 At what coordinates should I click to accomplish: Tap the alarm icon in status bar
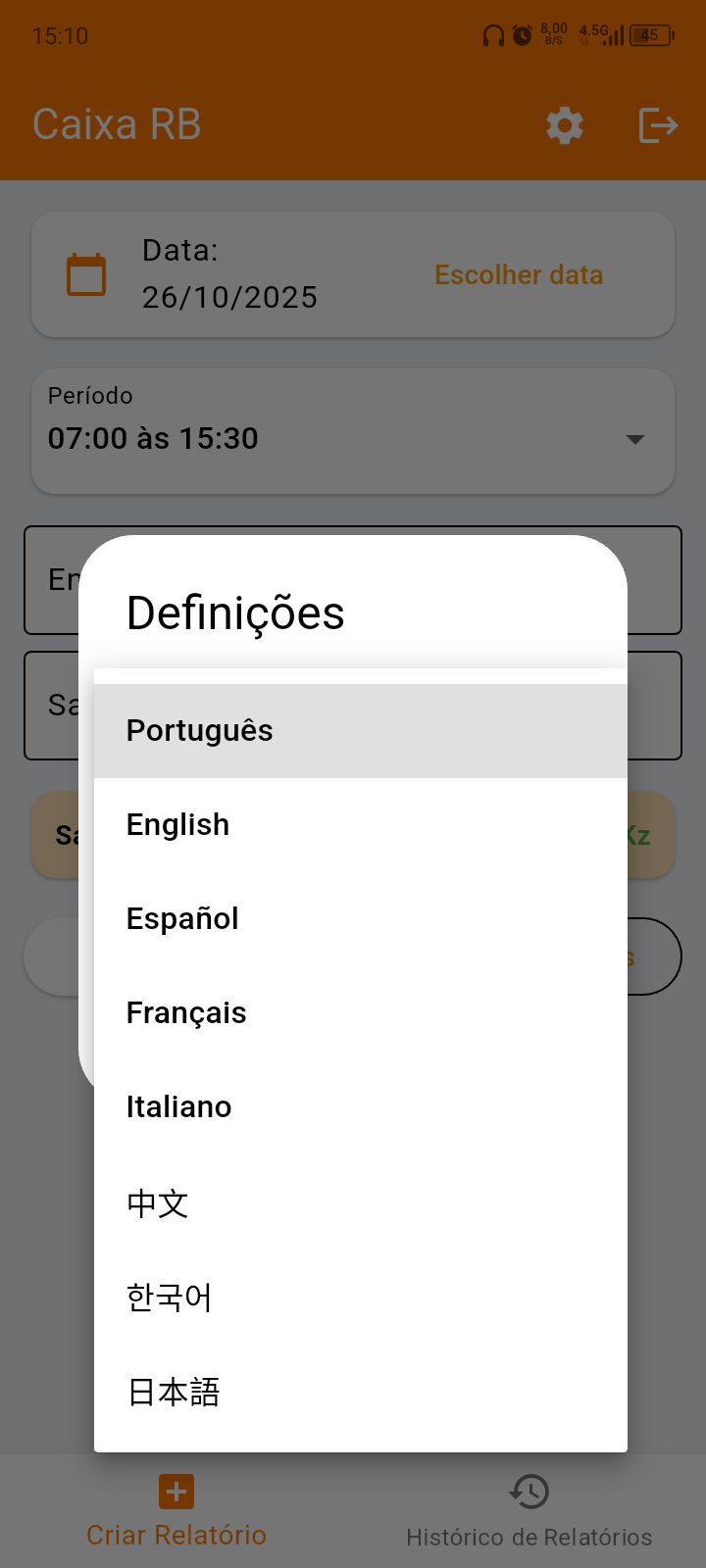[523, 36]
